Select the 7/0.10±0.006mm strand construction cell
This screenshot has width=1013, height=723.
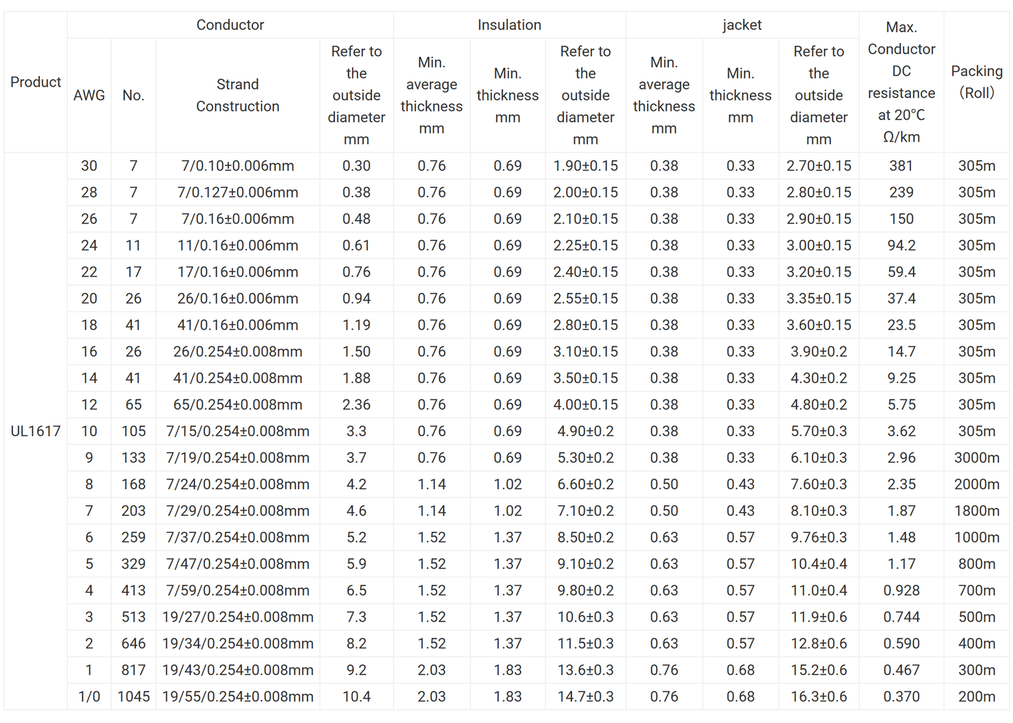pos(237,166)
